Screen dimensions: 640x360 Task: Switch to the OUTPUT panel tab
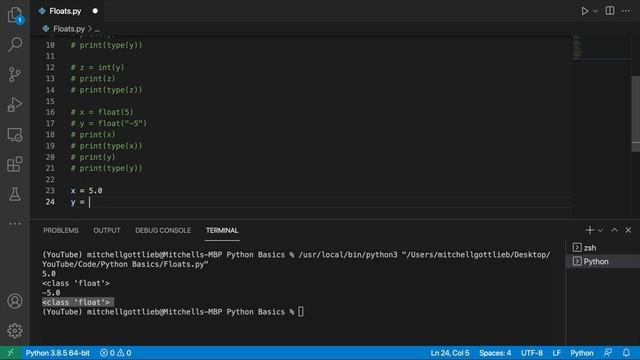coord(107,231)
